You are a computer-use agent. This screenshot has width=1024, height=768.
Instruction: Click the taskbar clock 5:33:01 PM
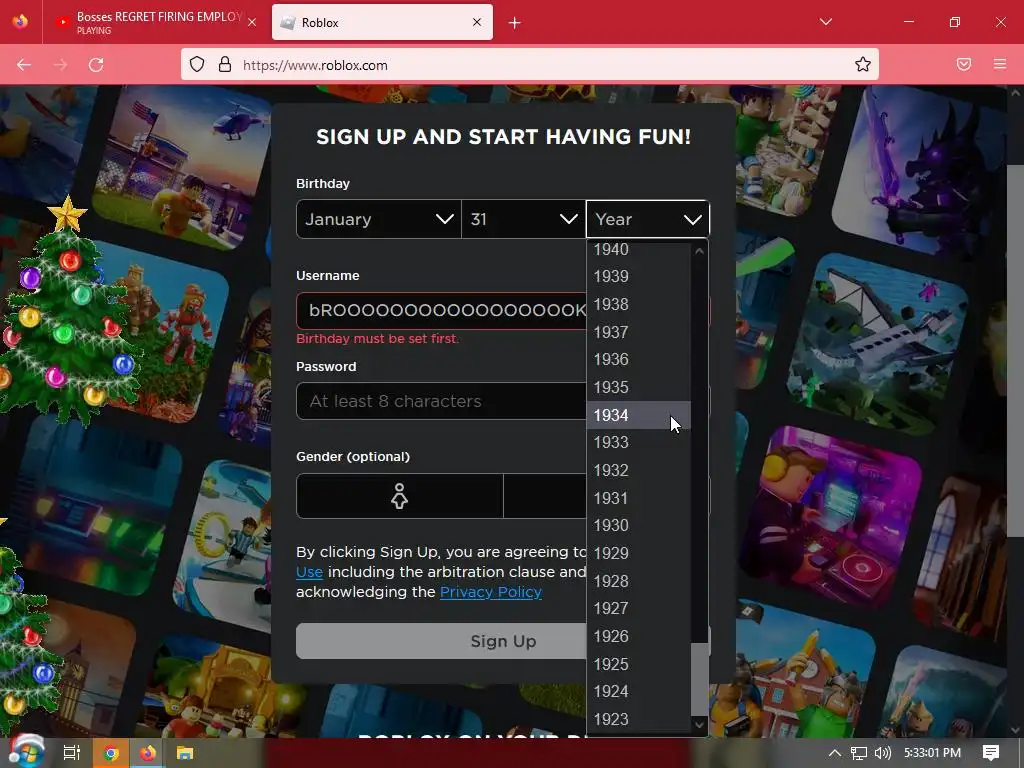[933, 753]
